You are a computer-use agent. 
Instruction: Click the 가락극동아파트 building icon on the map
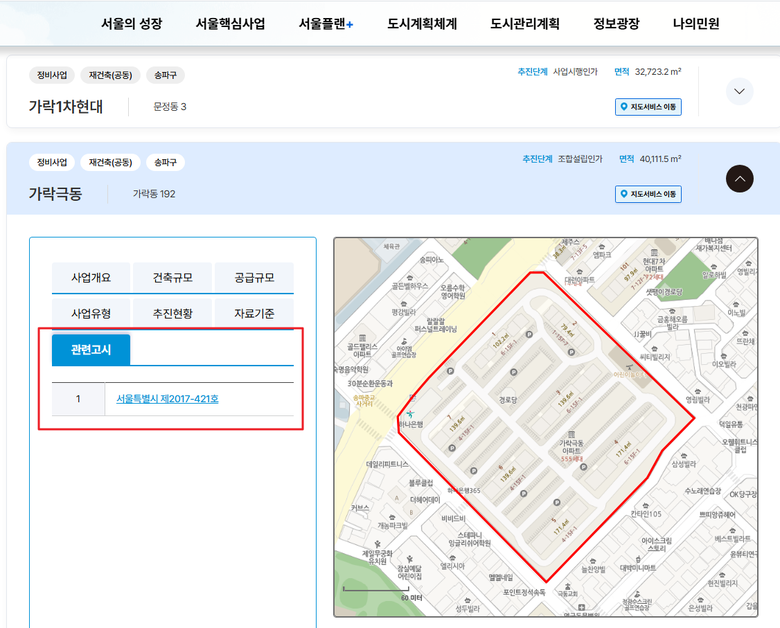(x=570, y=432)
